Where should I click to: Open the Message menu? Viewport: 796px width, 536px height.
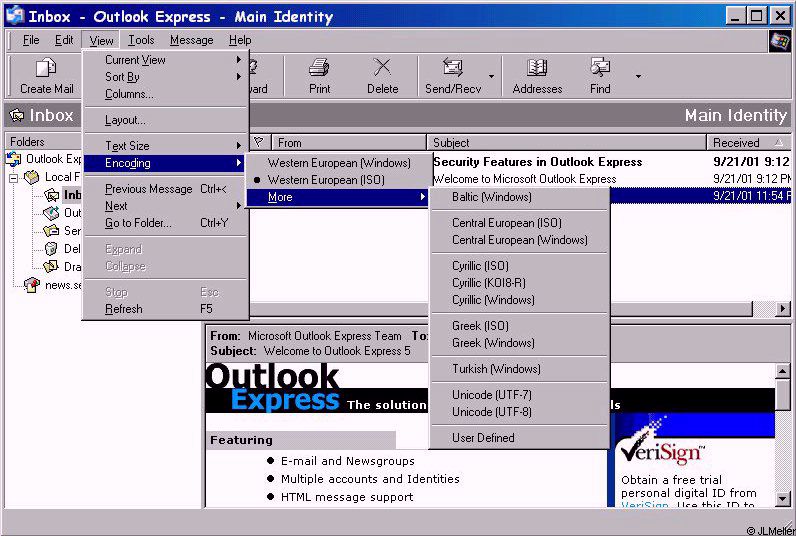tap(191, 40)
